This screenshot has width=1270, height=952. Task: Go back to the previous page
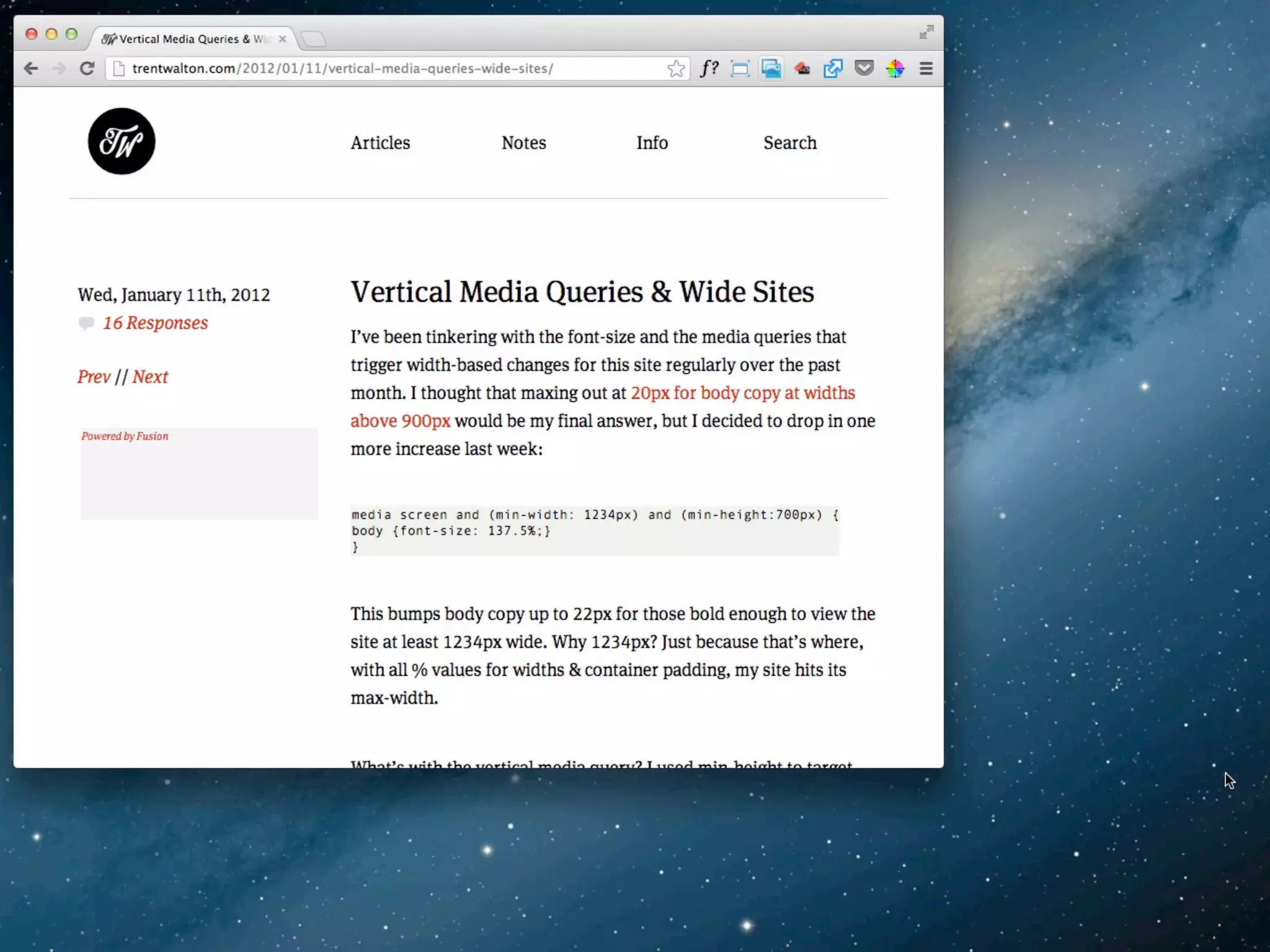(x=30, y=68)
